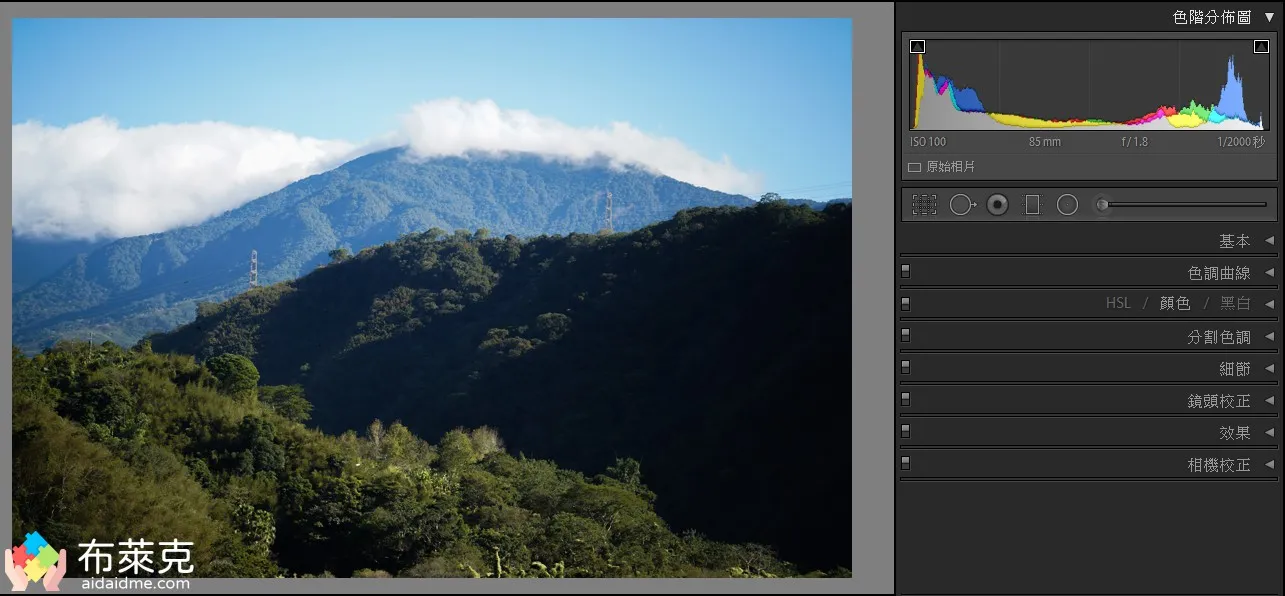
Task: Switch to the 黑白 tab
Action: 1235,303
